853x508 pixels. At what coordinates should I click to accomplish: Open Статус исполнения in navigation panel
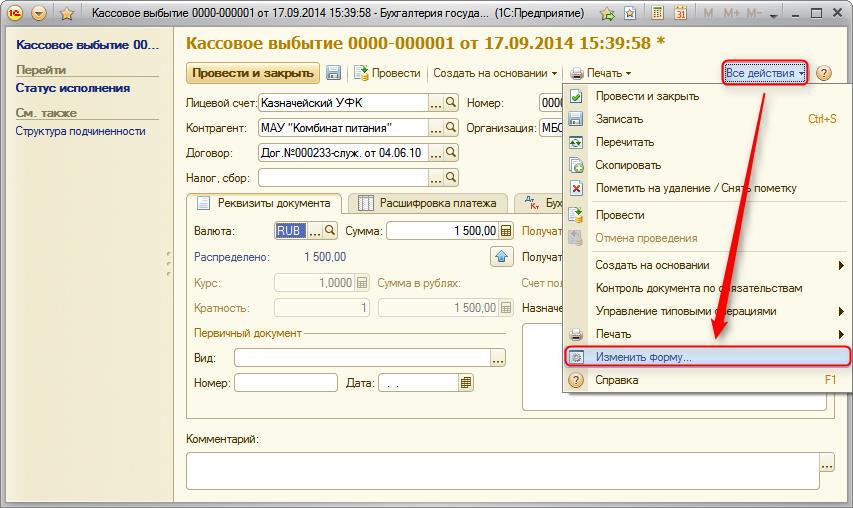point(72,88)
